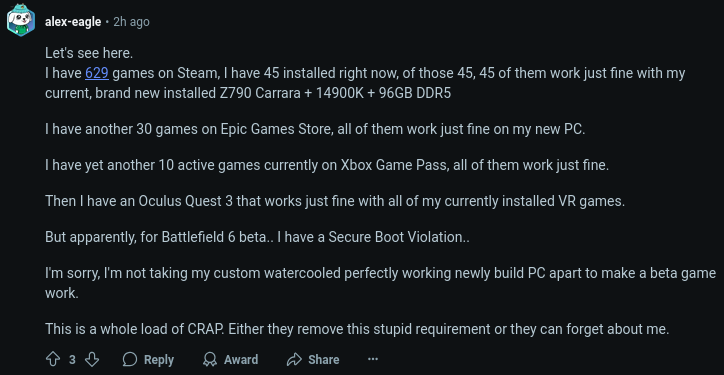
Task: Click the Award text label
Action: pos(241,359)
